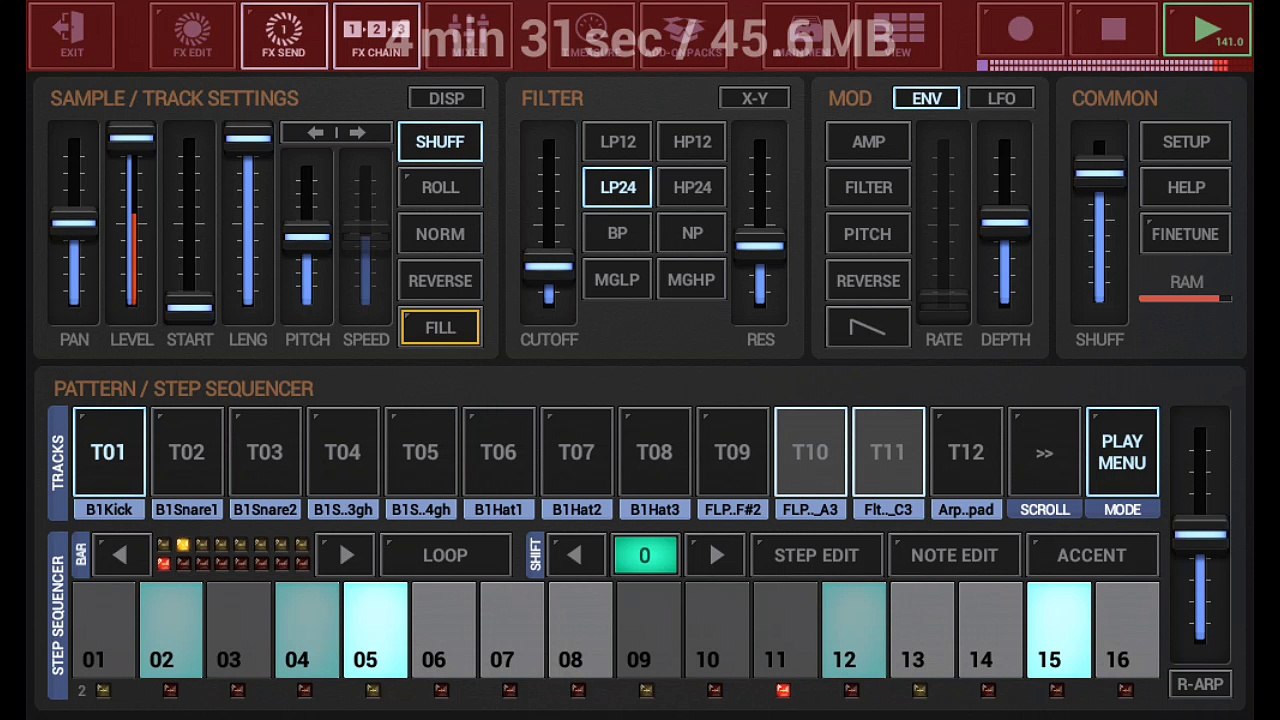Open the FX SEND view

point(284,36)
